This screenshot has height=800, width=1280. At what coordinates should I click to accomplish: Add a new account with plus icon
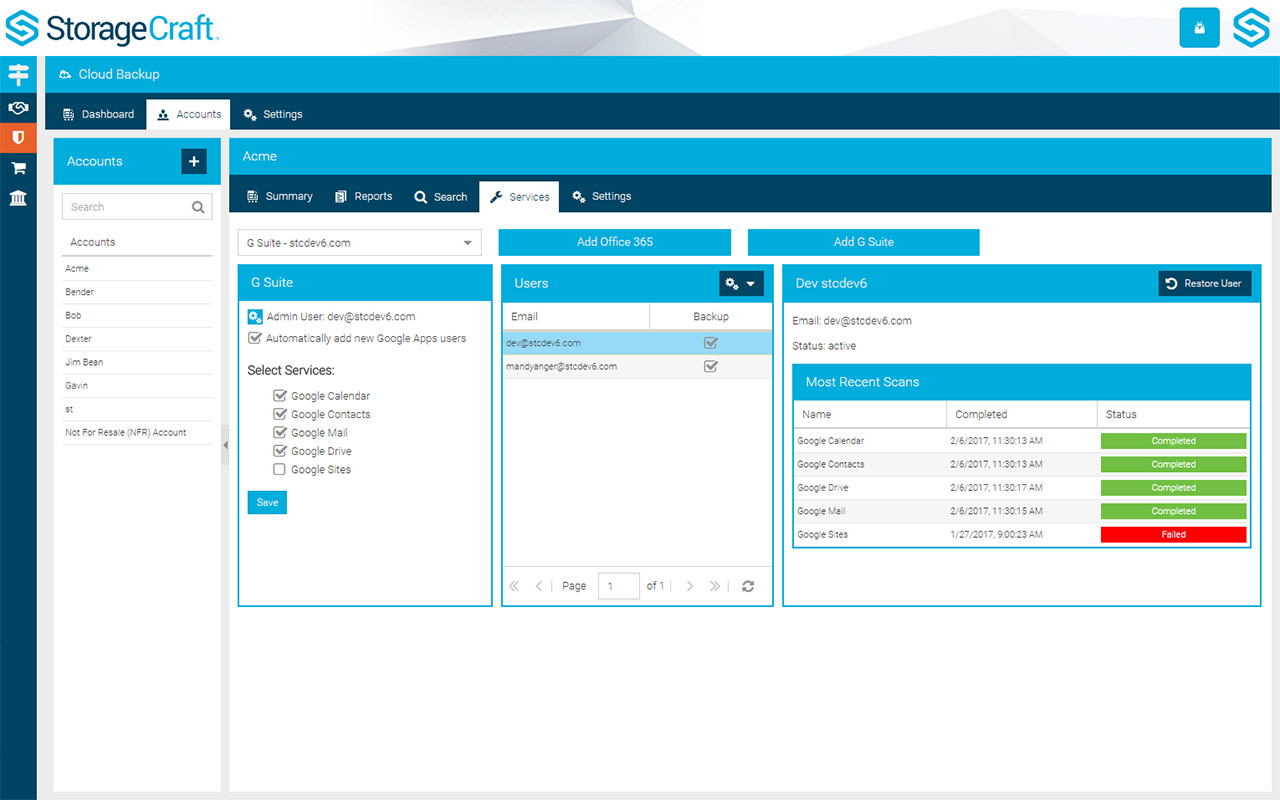(x=194, y=161)
